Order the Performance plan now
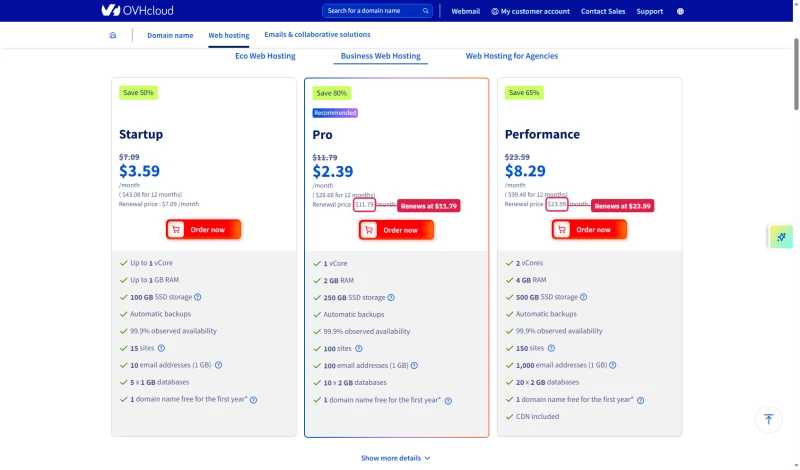Viewport: 800px width, 470px height. point(589,230)
